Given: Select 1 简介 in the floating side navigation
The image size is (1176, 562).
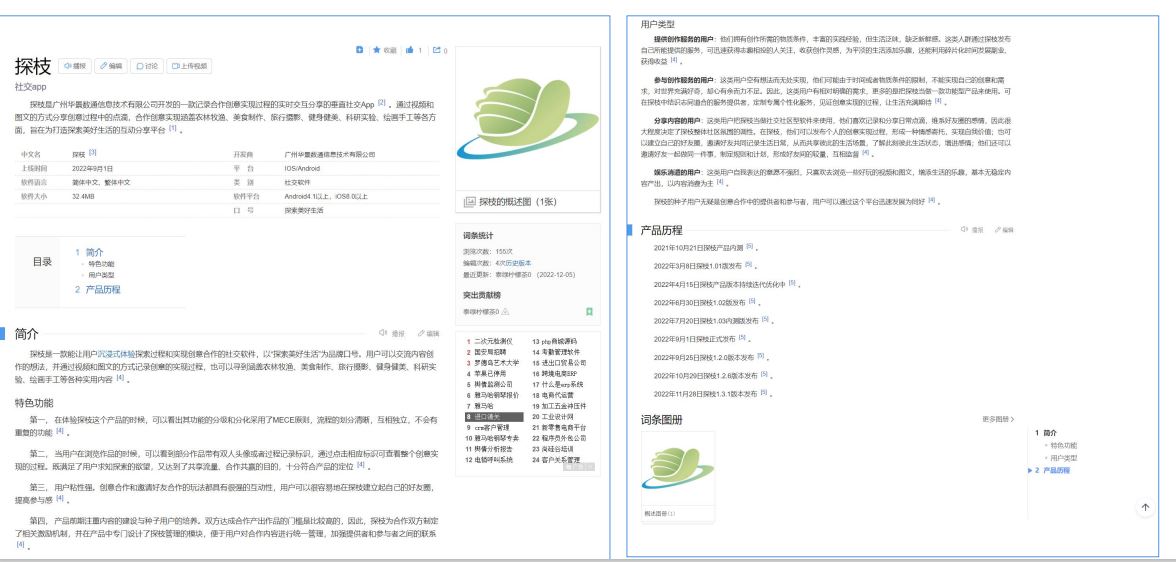Looking at the screenshot, I should pyautogui.click(x=1046, y=433).
